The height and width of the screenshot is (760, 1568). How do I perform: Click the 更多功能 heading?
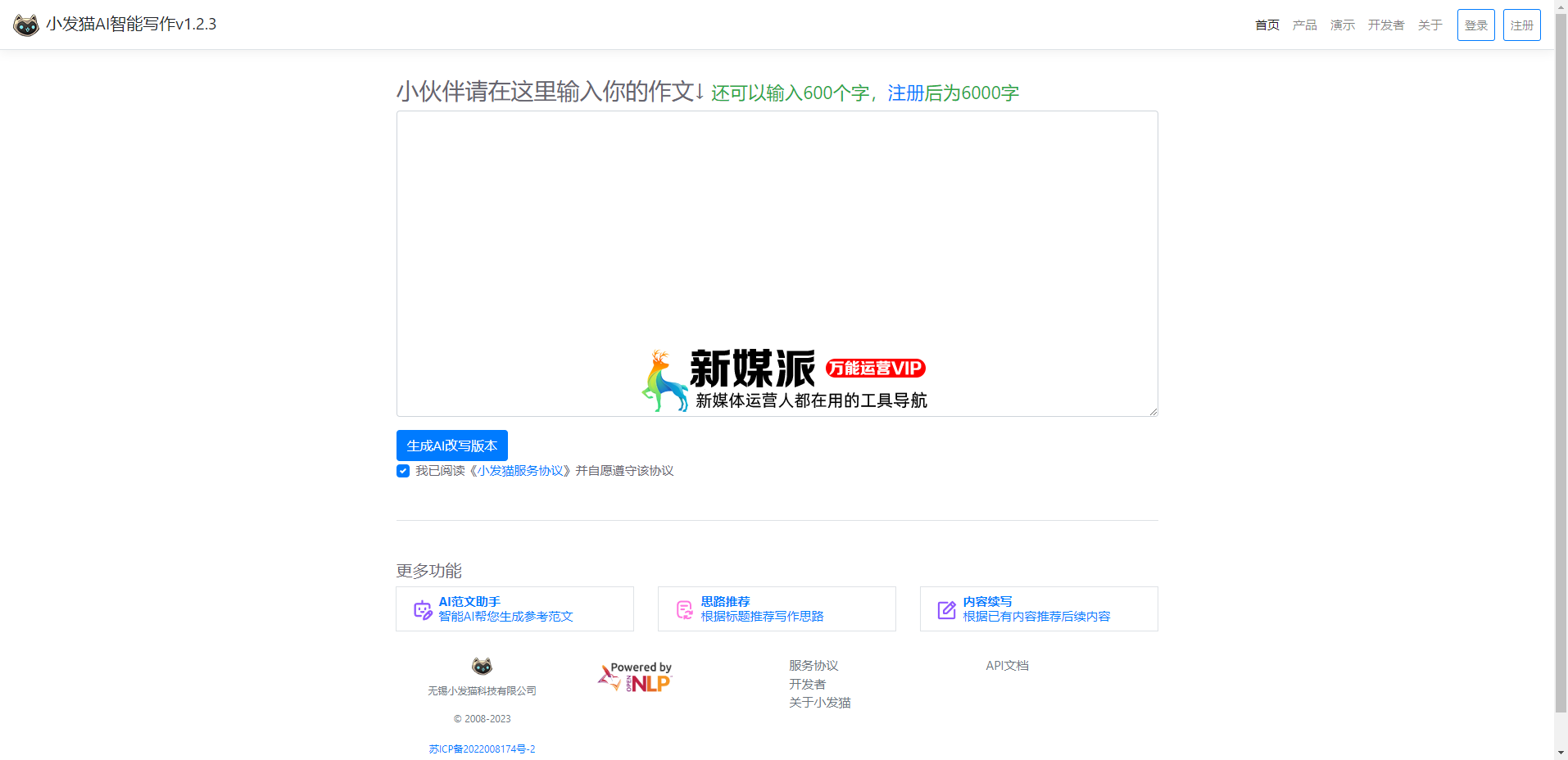(429, 571)
